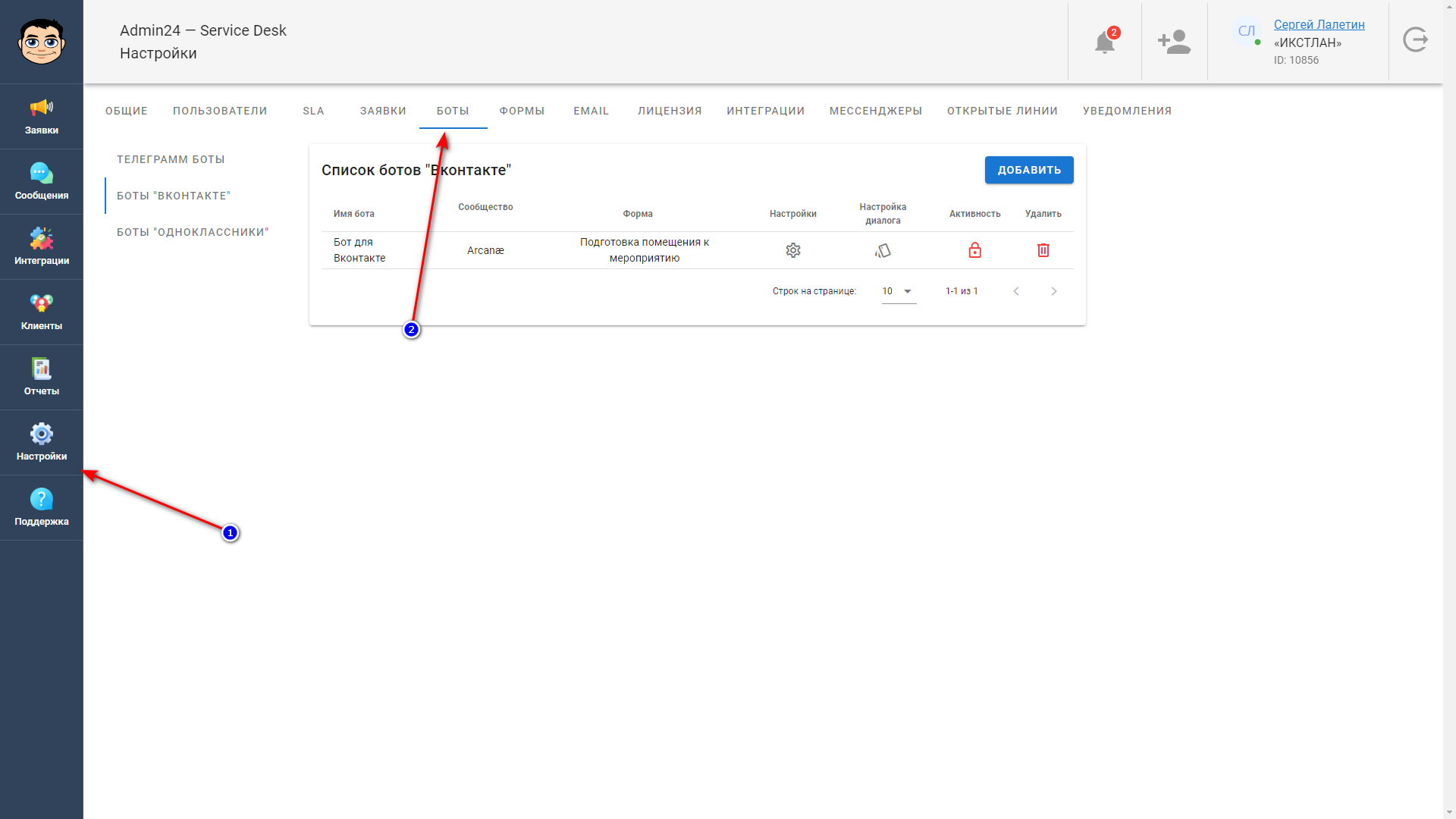Open rows per page dropdown
The width and height of the screenshot is (1456, 819).
click(899, 291)
